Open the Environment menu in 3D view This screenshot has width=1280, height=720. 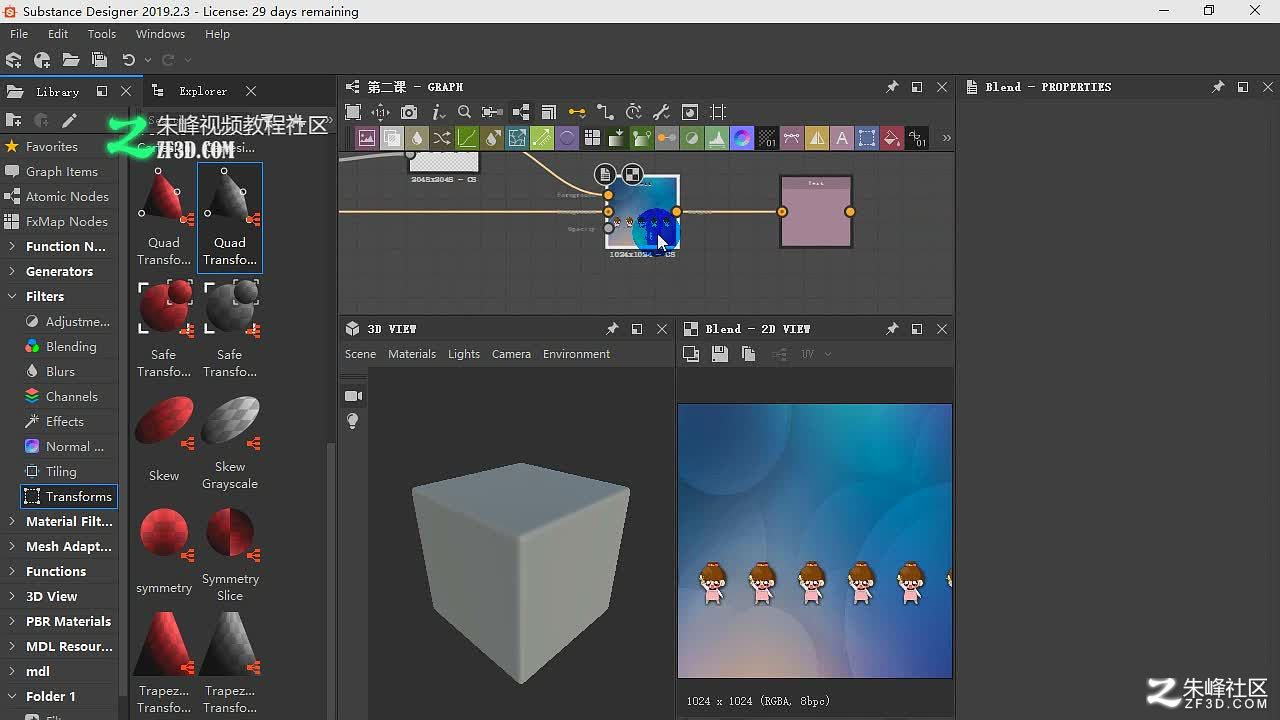tap(576, 354)
